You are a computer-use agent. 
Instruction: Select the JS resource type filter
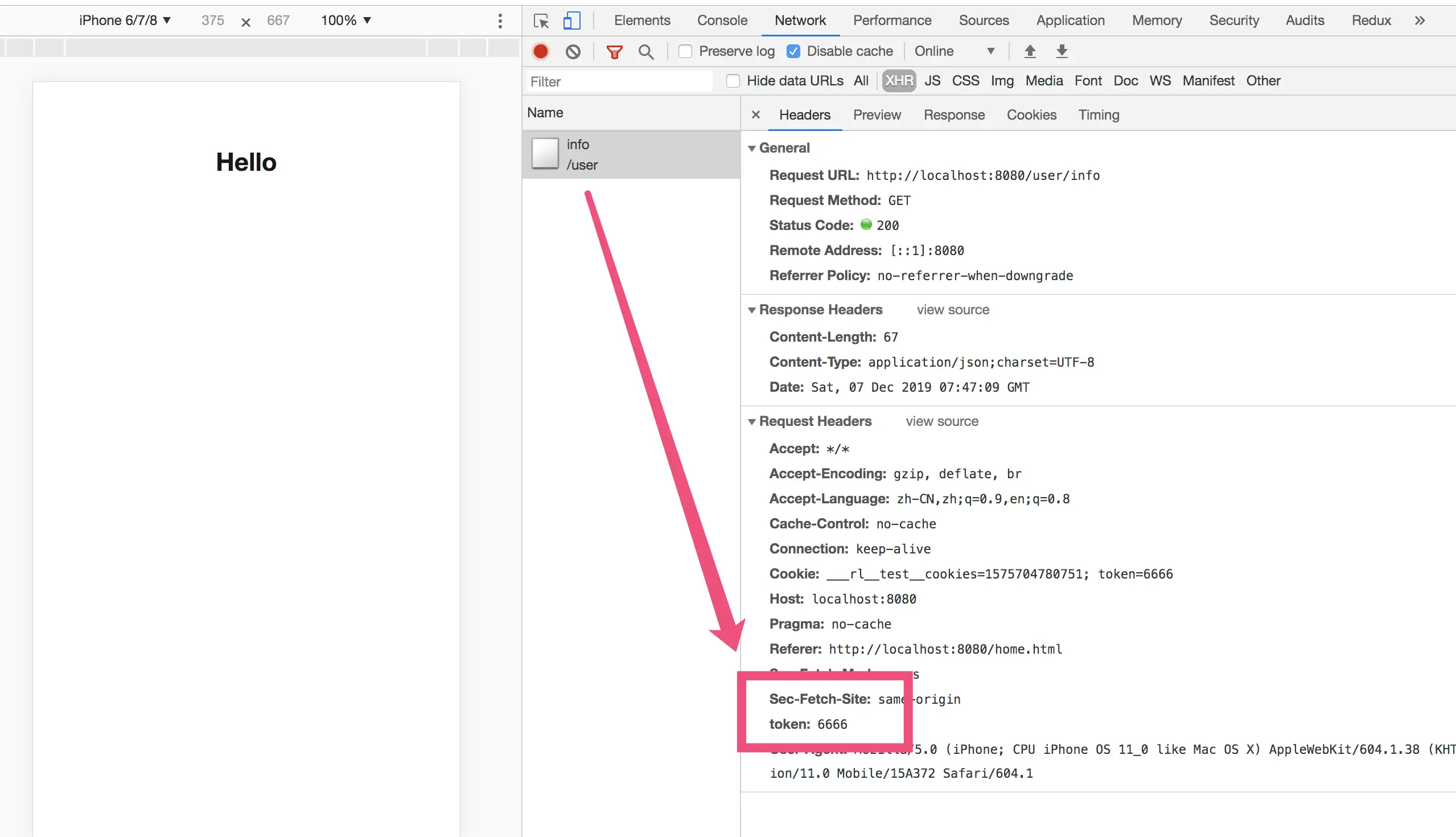(932, 80)
